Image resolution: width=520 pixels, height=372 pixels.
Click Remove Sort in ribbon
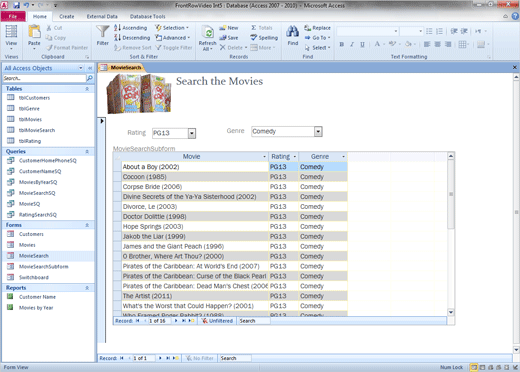coord(133,48)
